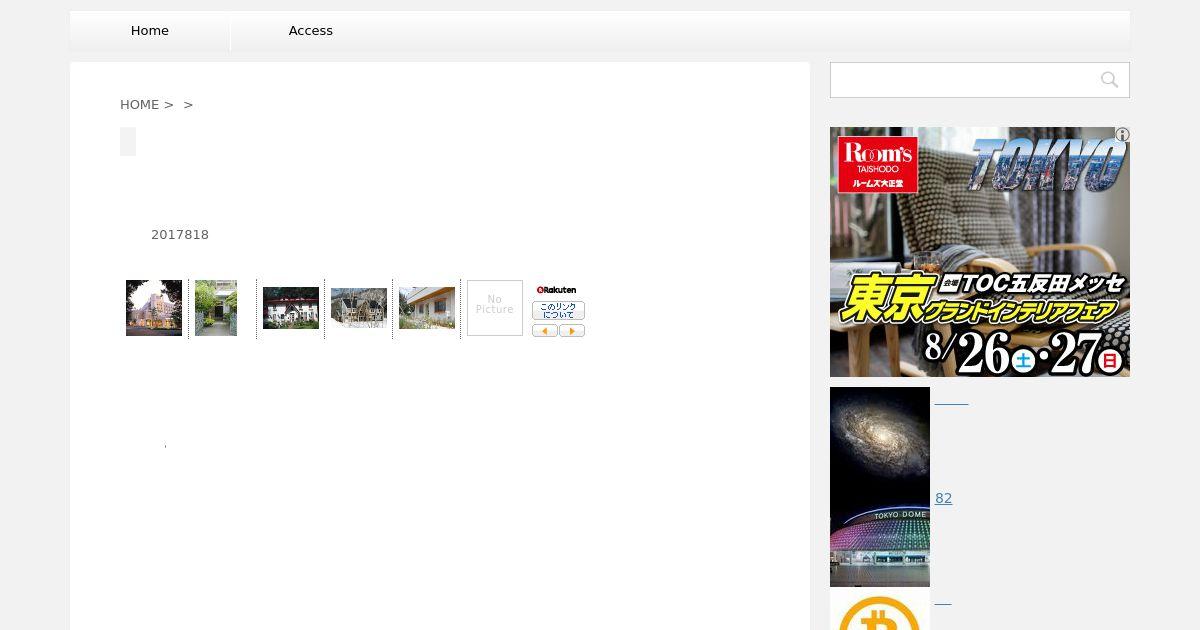
Task: Click the 'このリンクについて' button
Action: pos(558,310)
